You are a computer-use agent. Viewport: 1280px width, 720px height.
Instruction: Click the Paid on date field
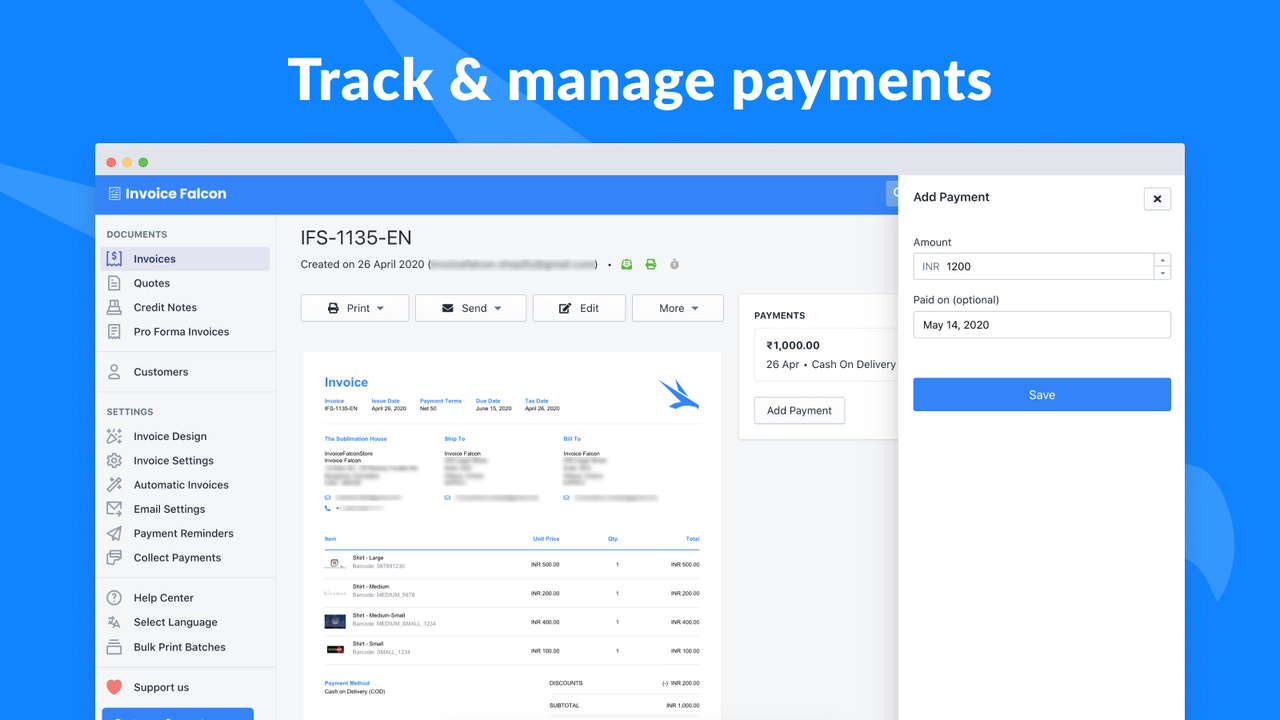[x=1041, y=324]
